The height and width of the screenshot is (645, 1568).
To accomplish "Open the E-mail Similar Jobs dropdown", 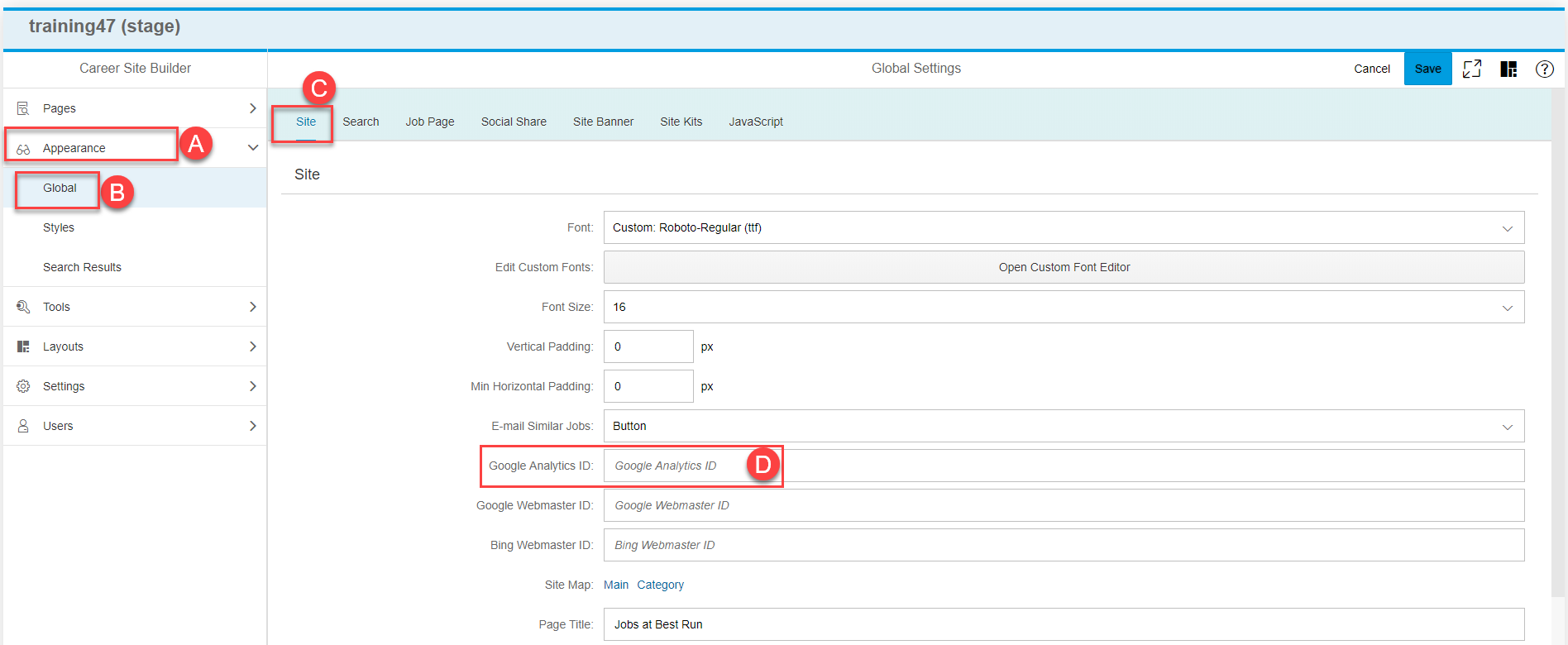I will (1064, 426).
